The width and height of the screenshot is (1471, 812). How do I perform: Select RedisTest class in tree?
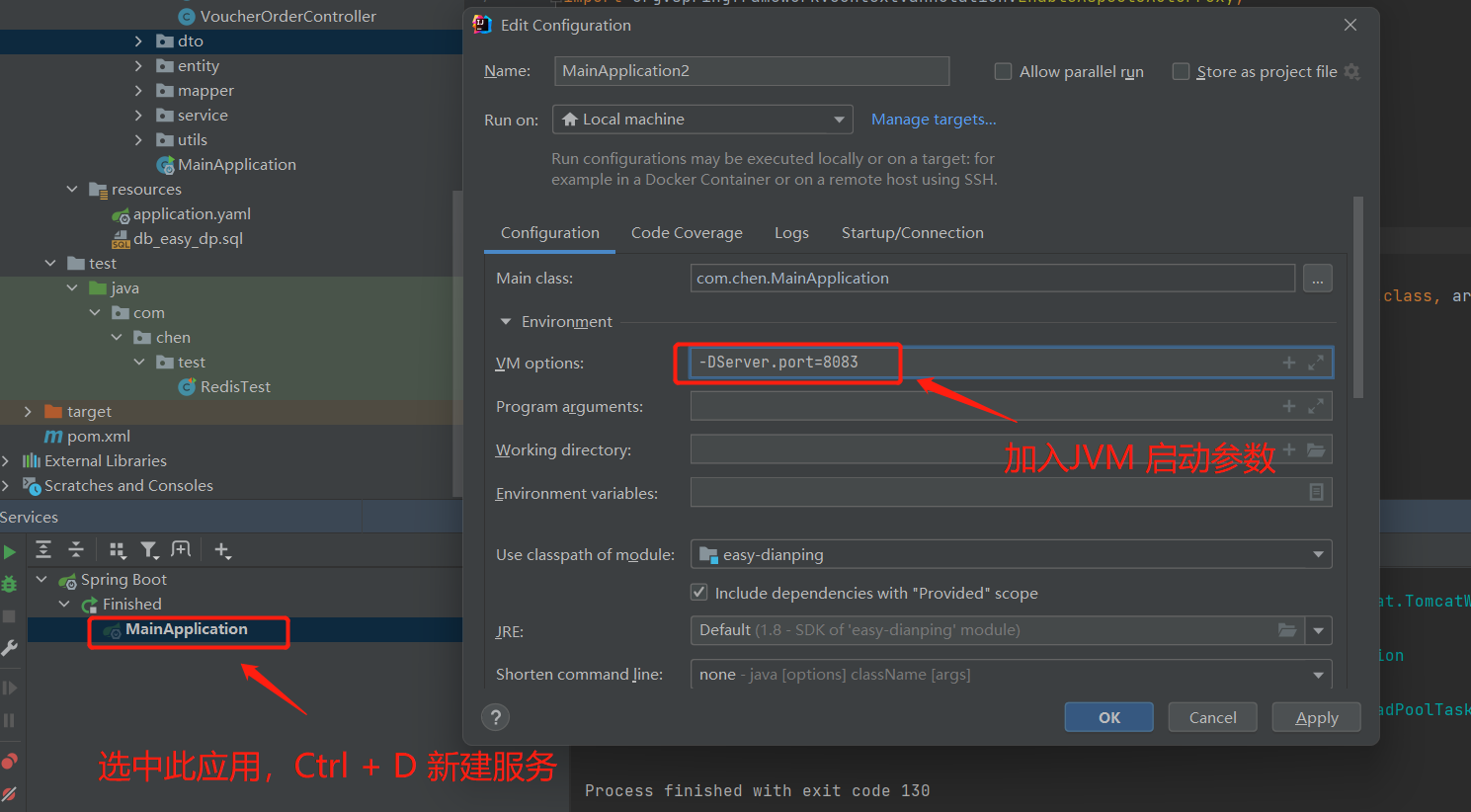(235, 387)
